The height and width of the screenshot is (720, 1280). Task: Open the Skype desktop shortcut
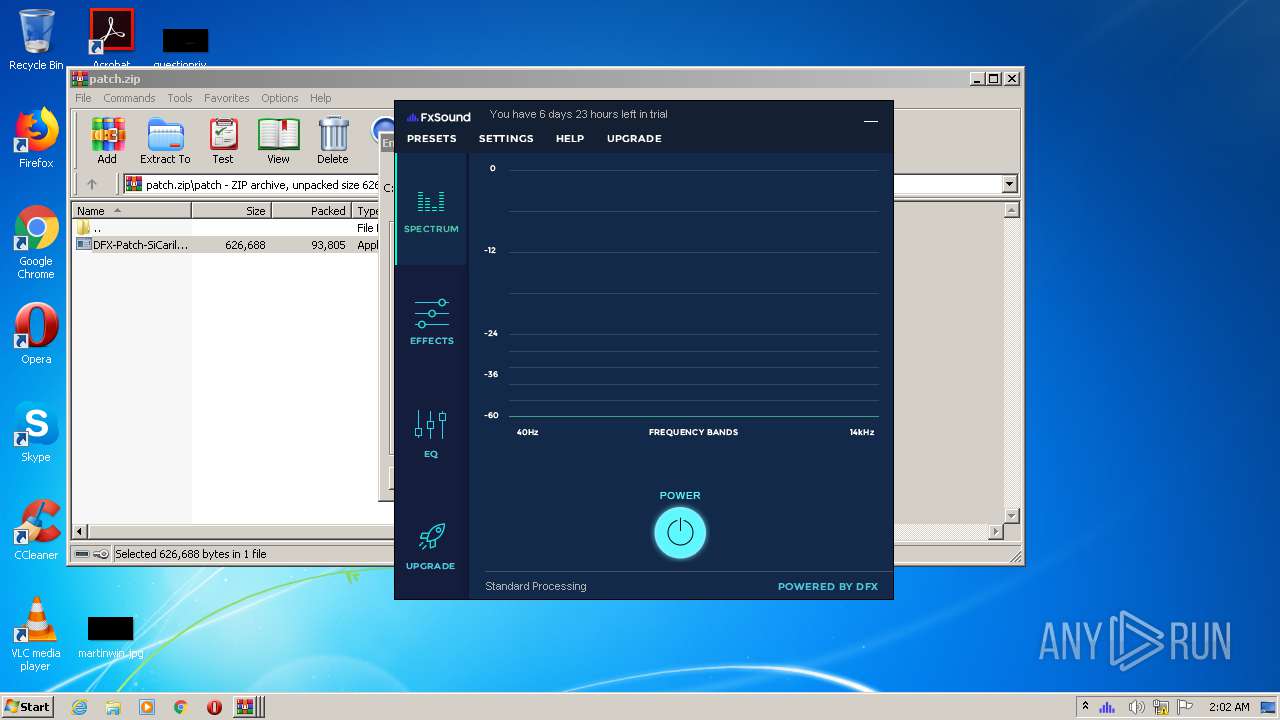[36, 433]
